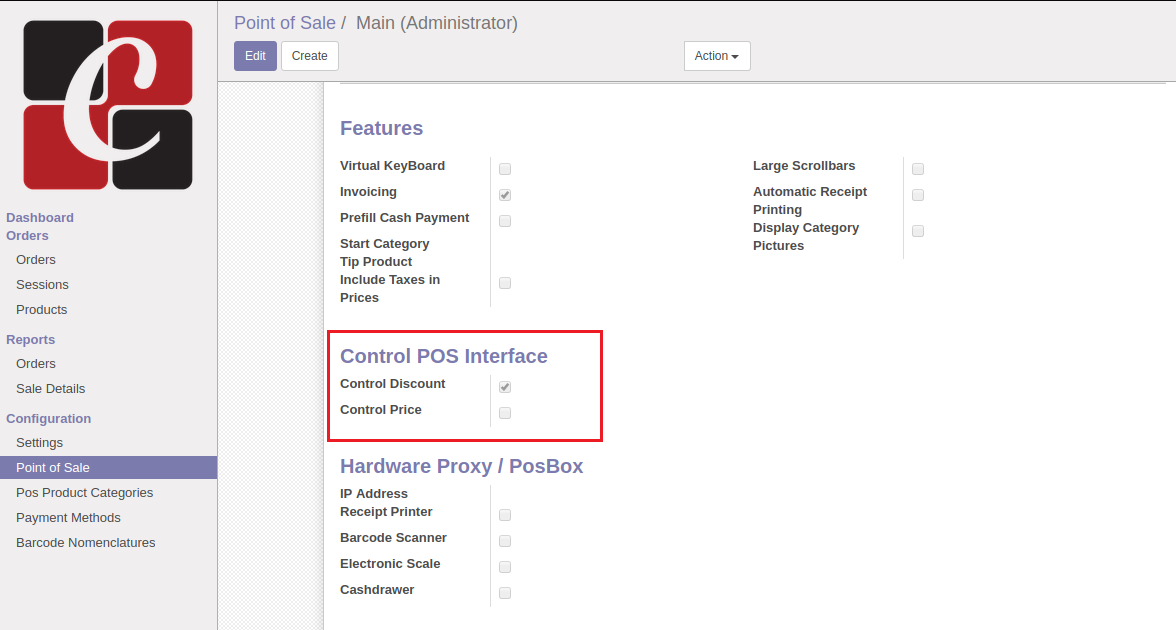Open Sessions in the sidebar
Image resolution: width=1176 pixels, height=630 pixels.
(42, 285)
